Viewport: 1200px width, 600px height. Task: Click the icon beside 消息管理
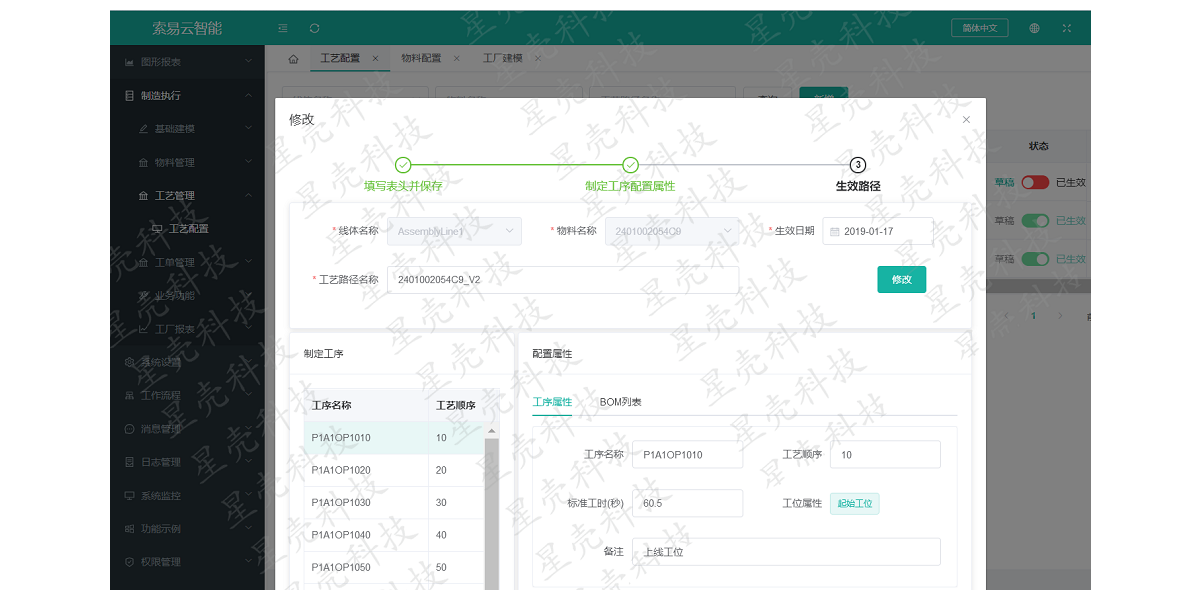pos(129,428)
